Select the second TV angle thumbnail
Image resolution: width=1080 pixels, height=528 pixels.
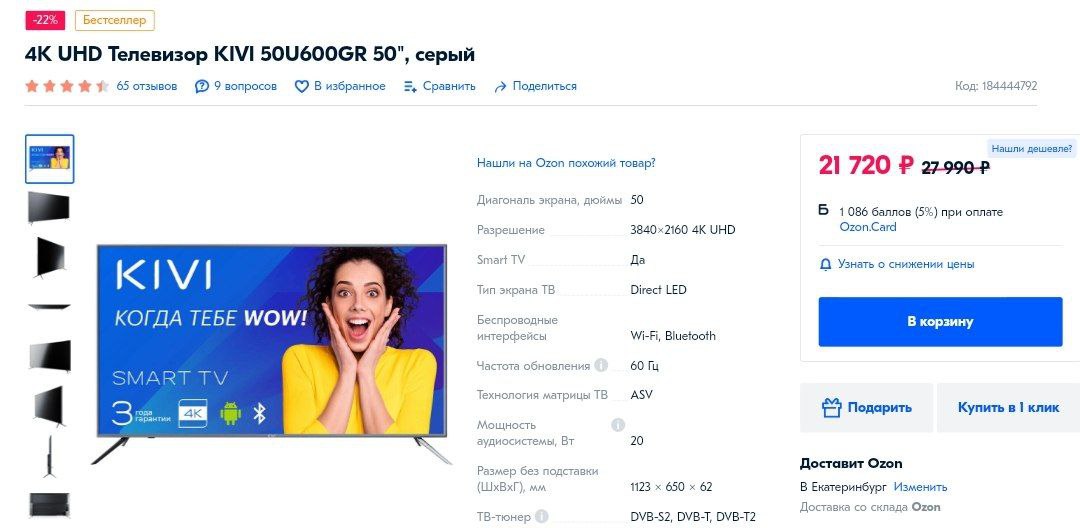(x=50, y=207)
